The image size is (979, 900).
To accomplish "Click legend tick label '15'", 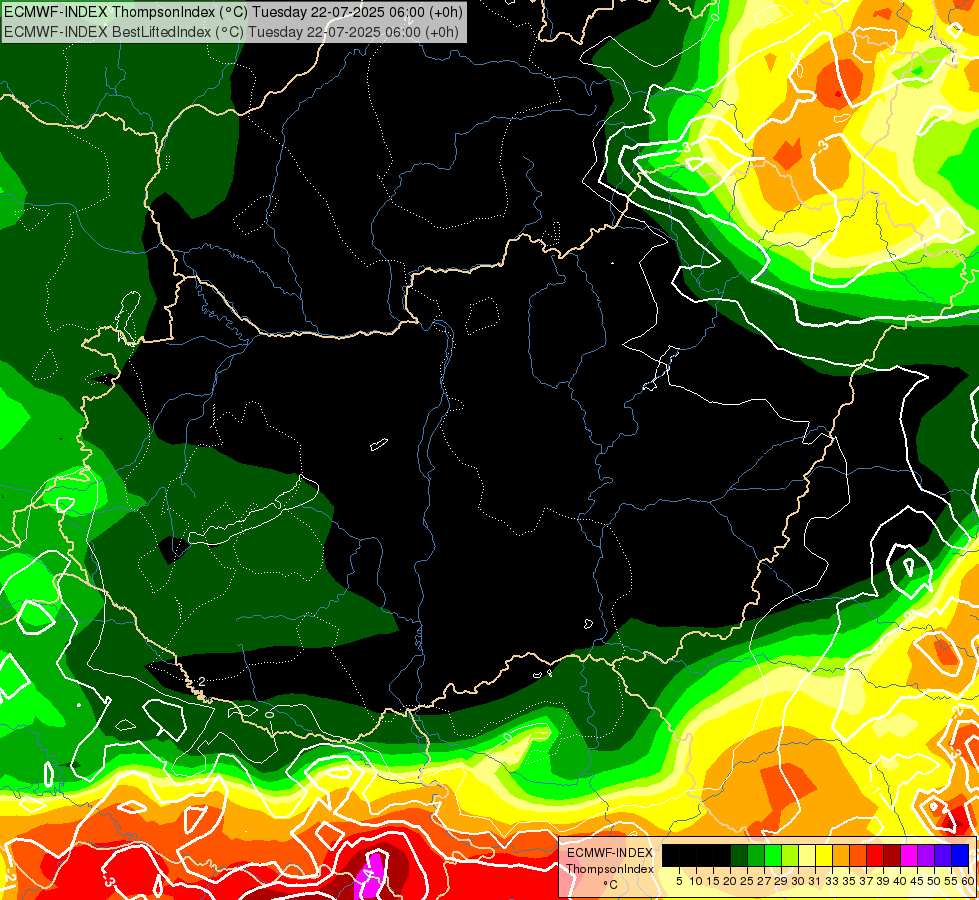I will tap(714, 881).
